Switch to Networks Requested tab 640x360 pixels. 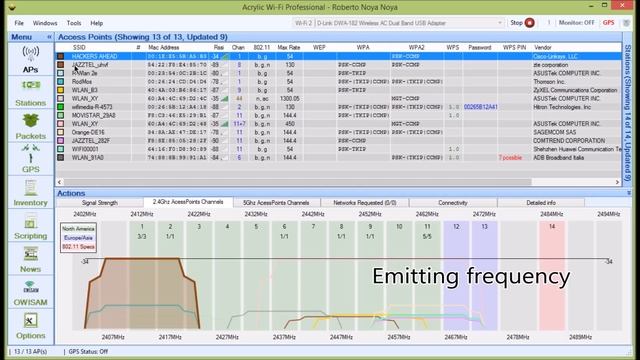click(x=365, y=202)
